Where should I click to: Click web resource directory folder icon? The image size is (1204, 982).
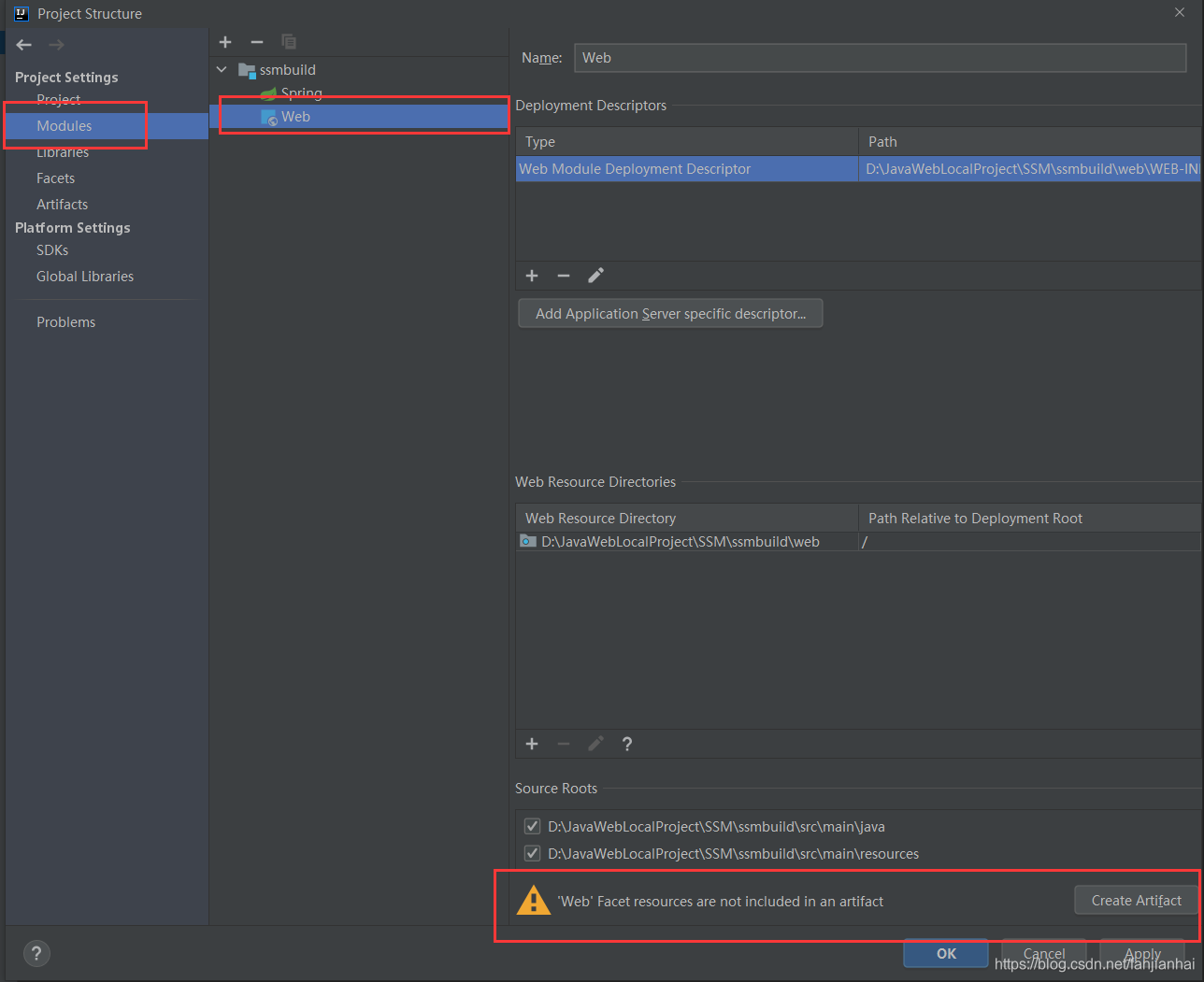(528, 541)
